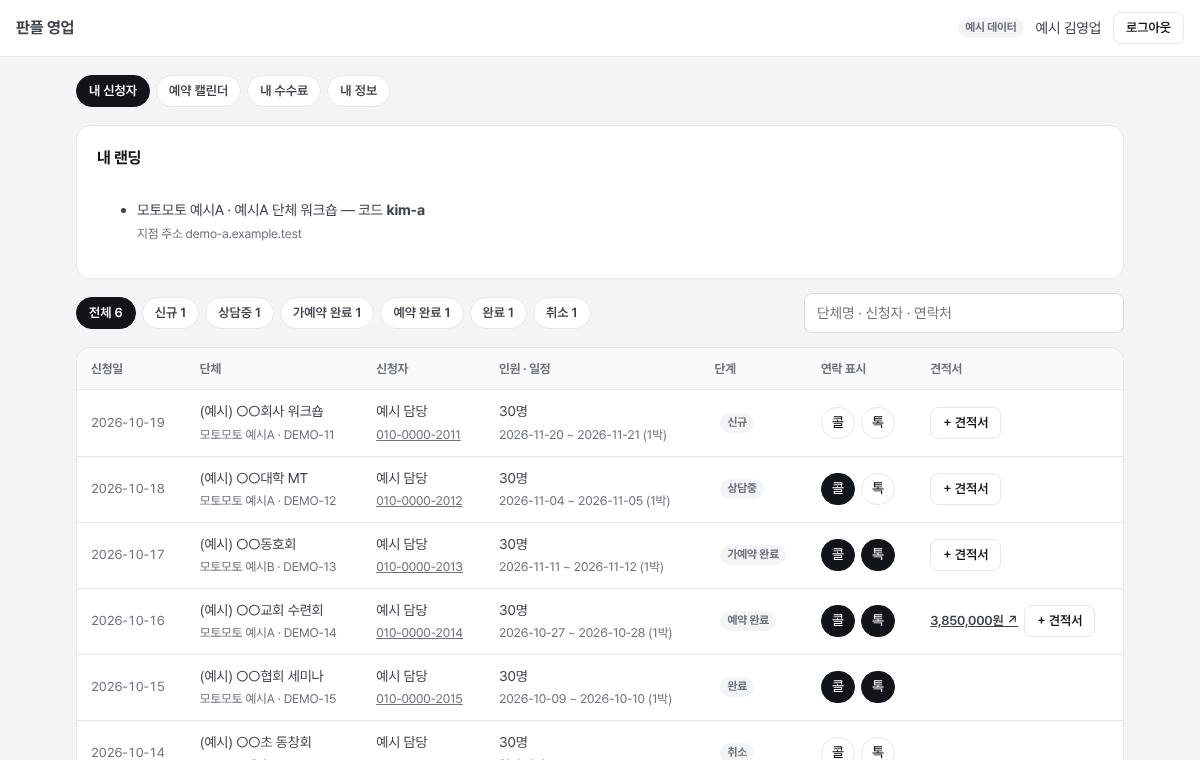1200x760 pixels.
Task: Call phone number 010-0000-2011
Action: click(418, 435)
